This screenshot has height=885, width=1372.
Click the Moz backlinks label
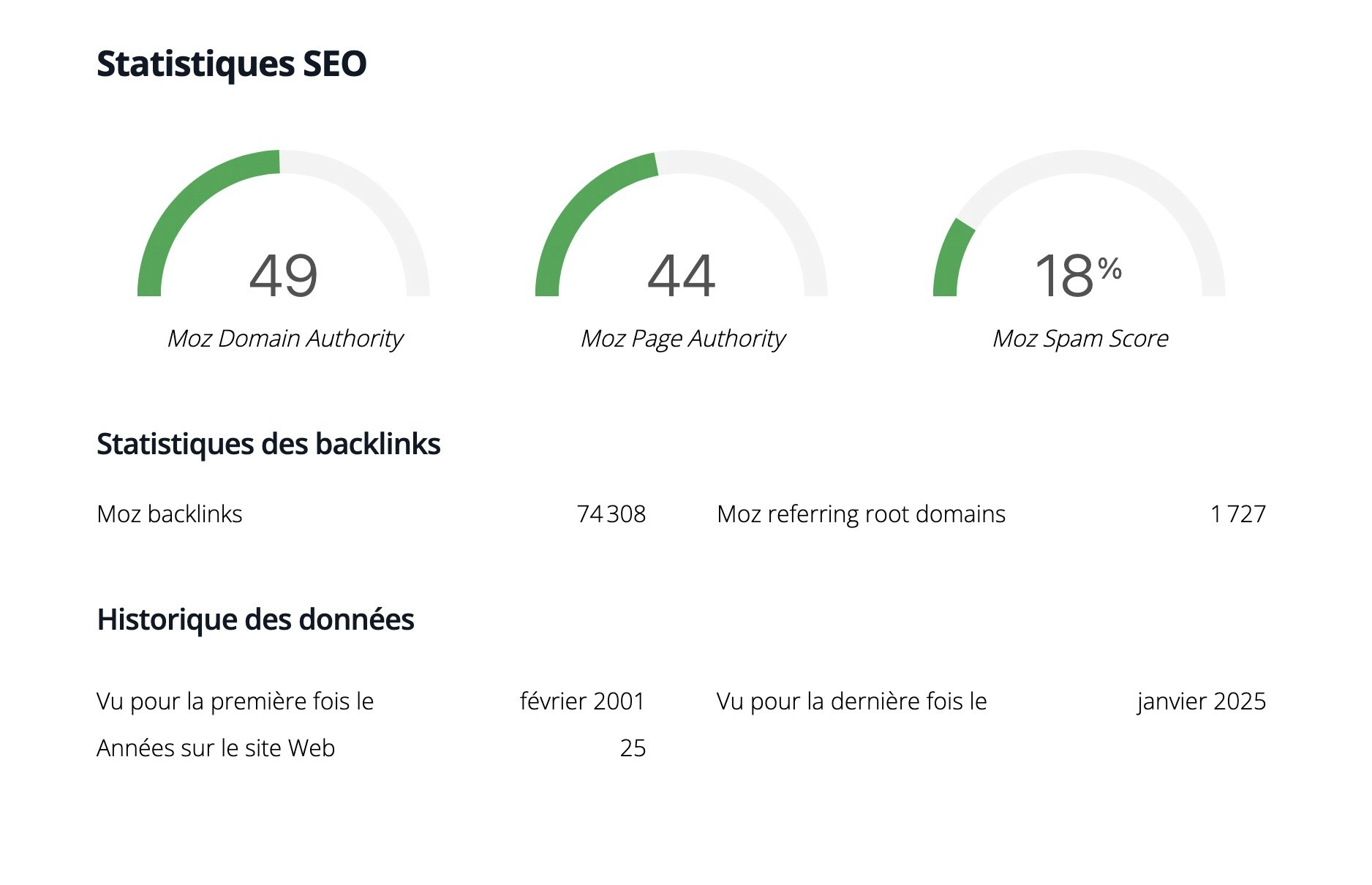tap(170, 514)
